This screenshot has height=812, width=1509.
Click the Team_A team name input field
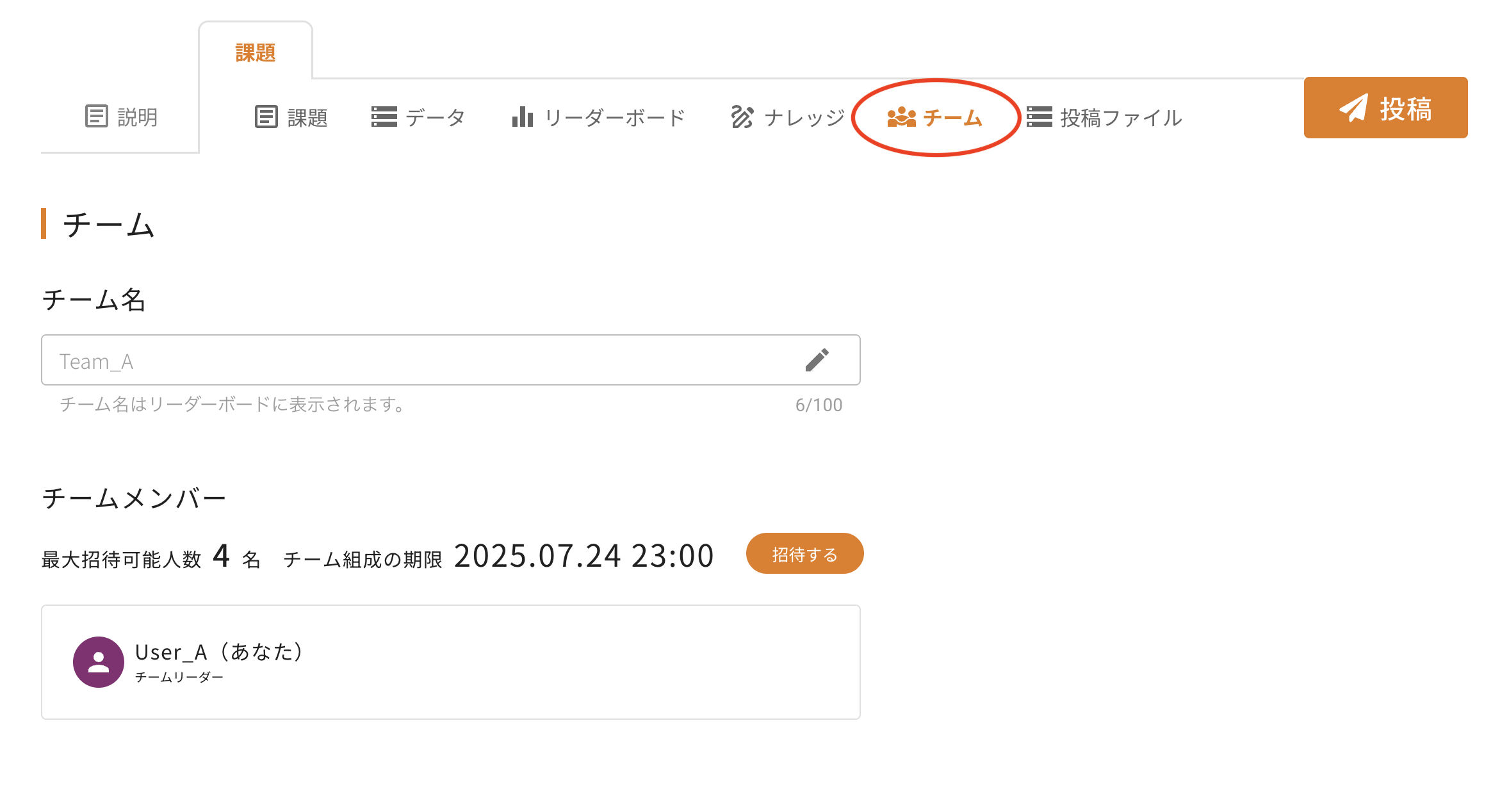[x=416, y=361]
